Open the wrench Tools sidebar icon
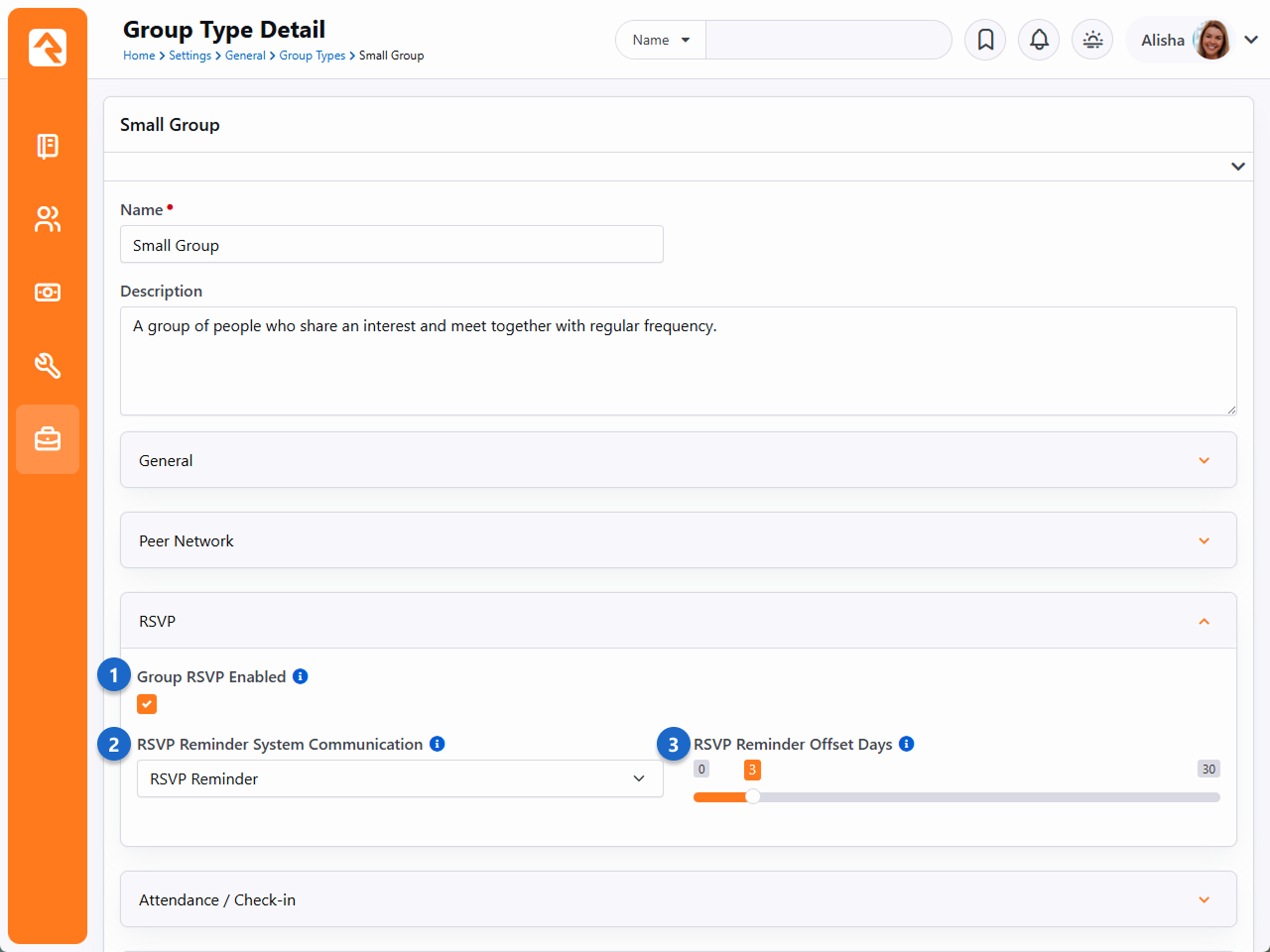Viewport: 1270px width, 952px height. pos(47,366)
